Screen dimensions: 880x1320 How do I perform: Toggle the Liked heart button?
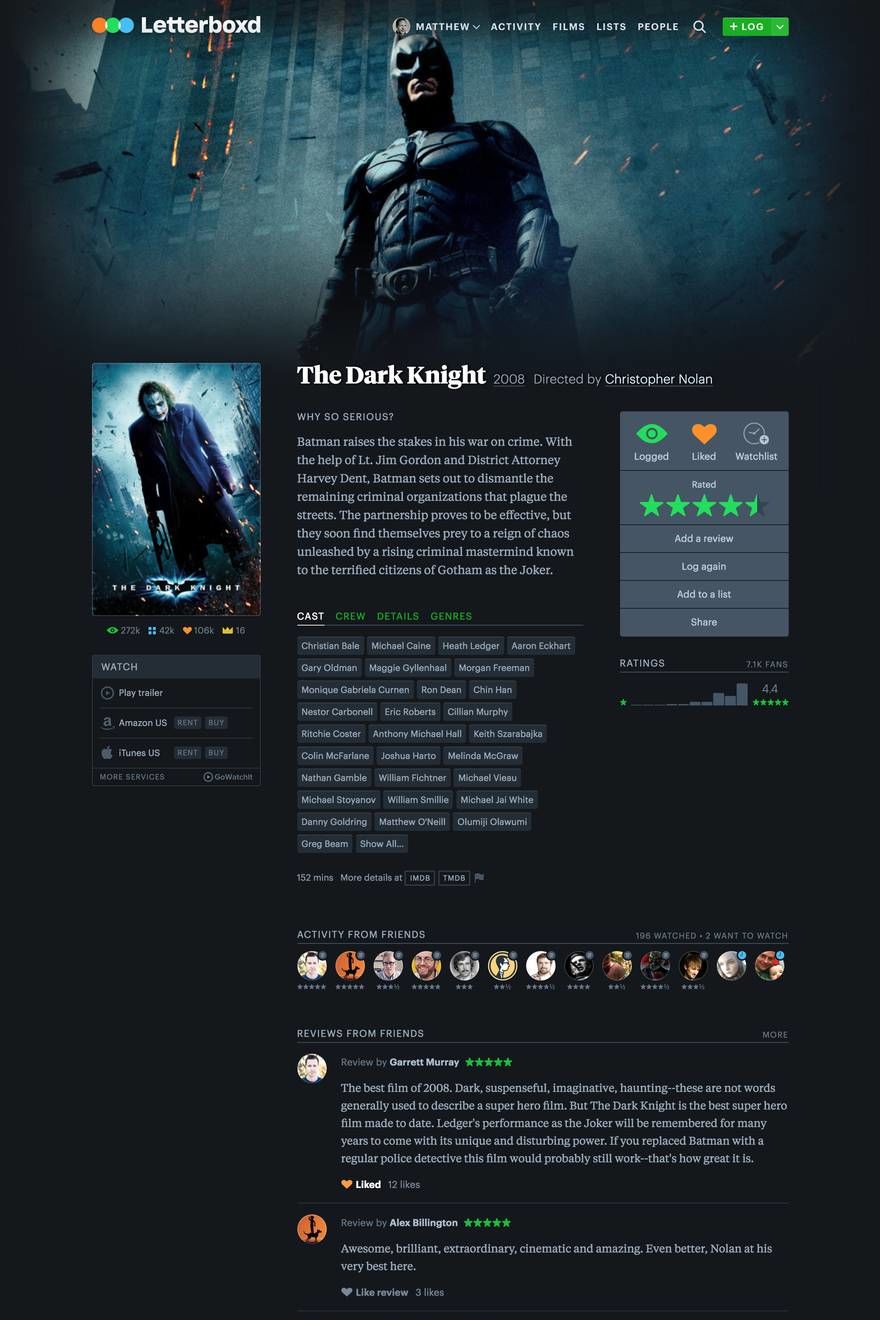click(704, 441)
